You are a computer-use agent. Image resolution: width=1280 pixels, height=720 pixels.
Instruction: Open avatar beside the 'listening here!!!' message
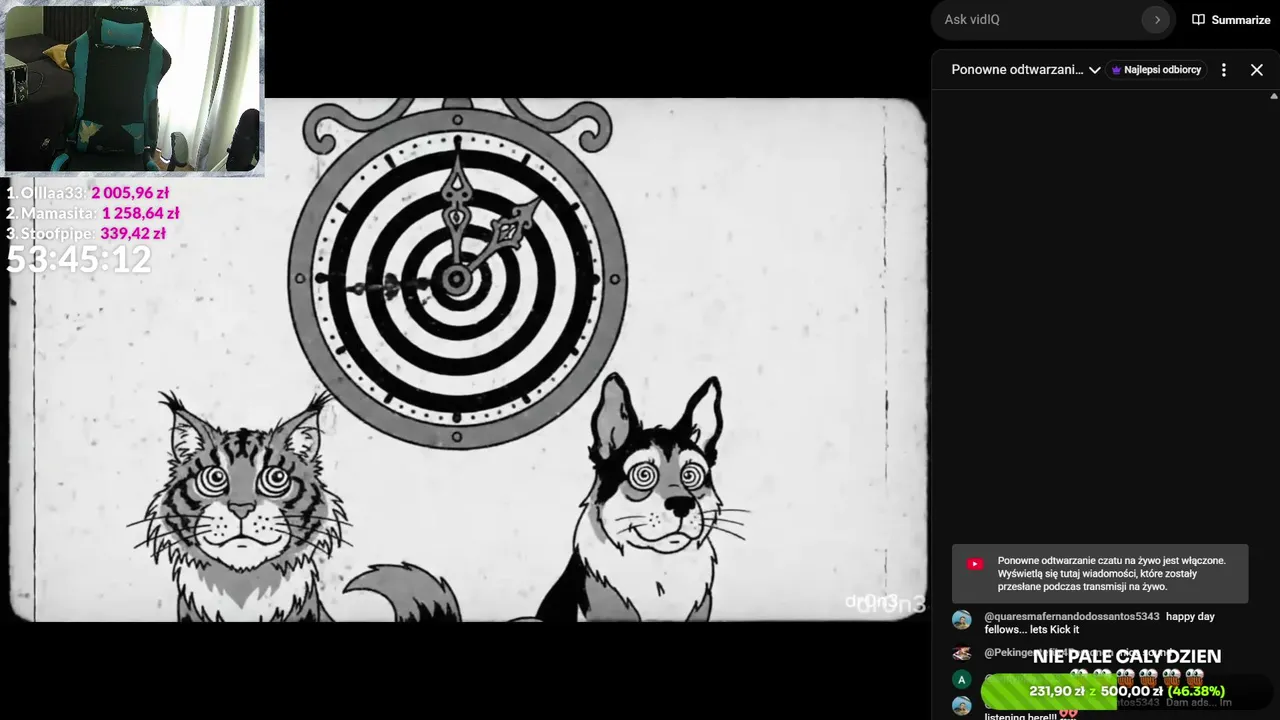point(962,706)
